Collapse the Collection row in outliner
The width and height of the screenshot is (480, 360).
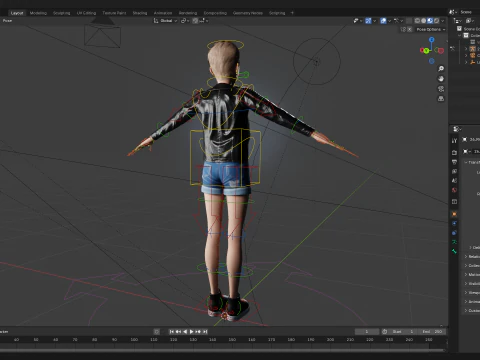pyautogui.click(x=460, y=35)
